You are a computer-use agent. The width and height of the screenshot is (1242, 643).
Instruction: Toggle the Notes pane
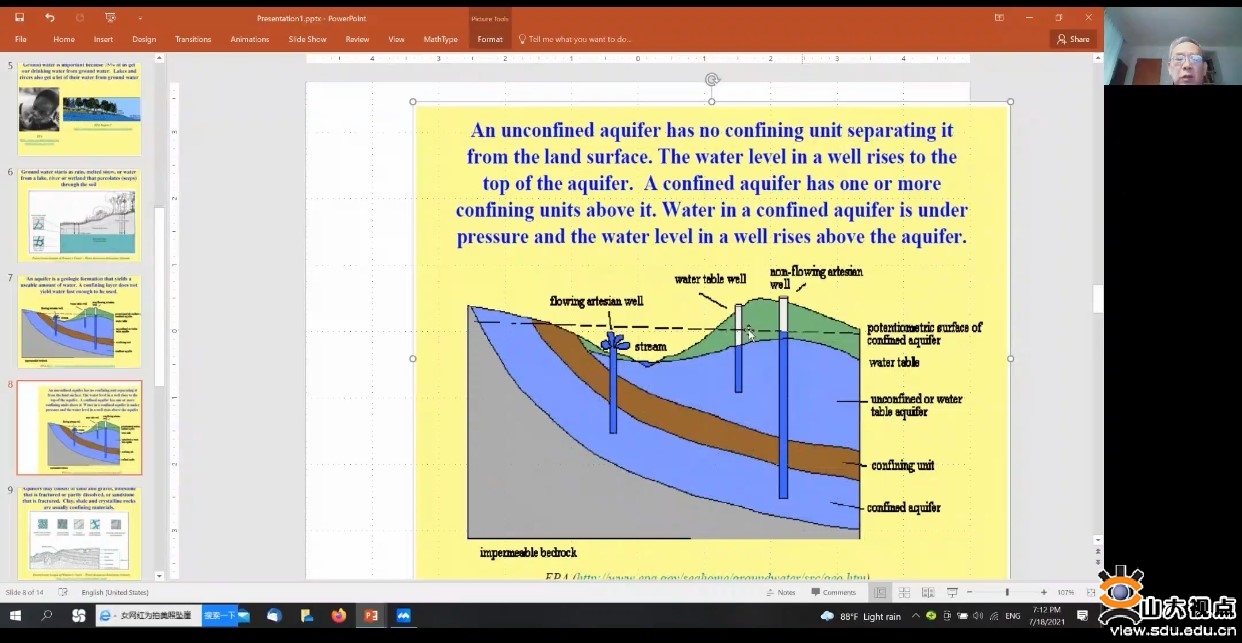click(x=780, y=592)
